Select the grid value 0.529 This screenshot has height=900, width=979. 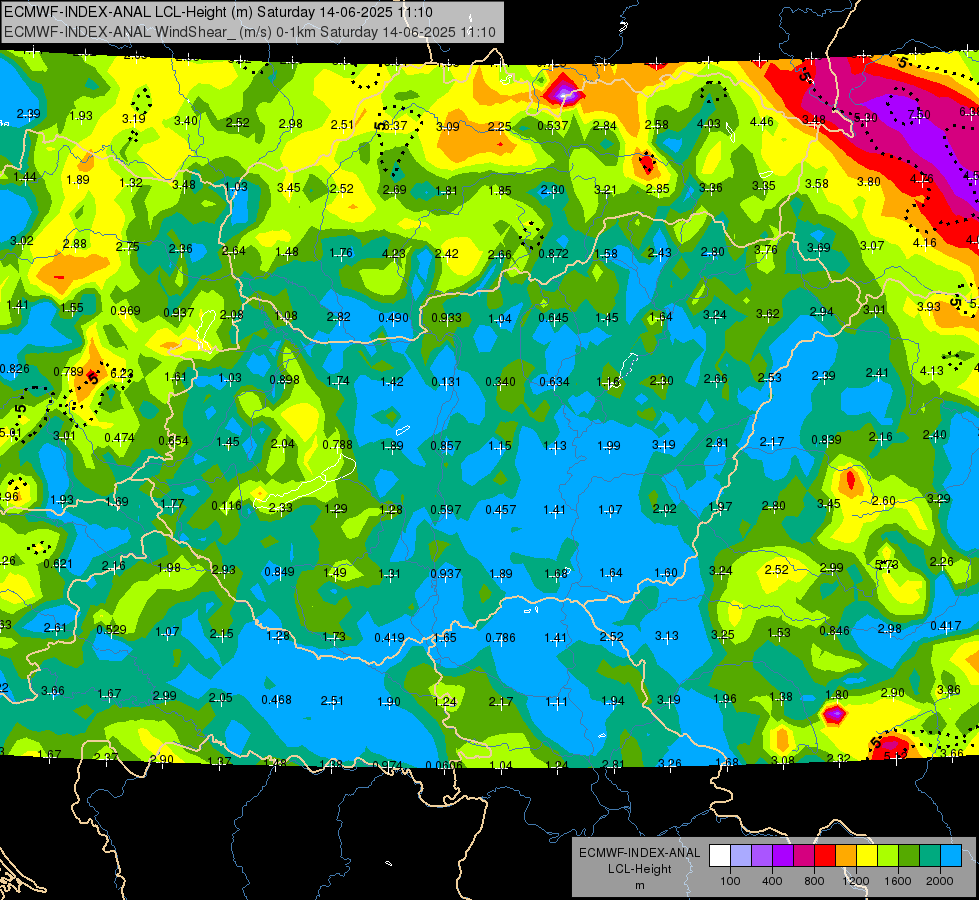click(x=111, y=630)
